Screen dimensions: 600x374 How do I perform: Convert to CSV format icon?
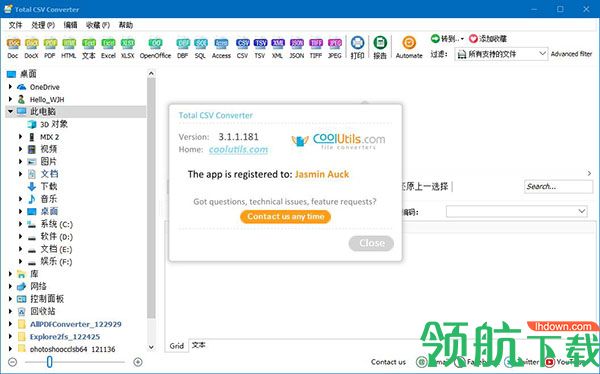coord(243,43)
